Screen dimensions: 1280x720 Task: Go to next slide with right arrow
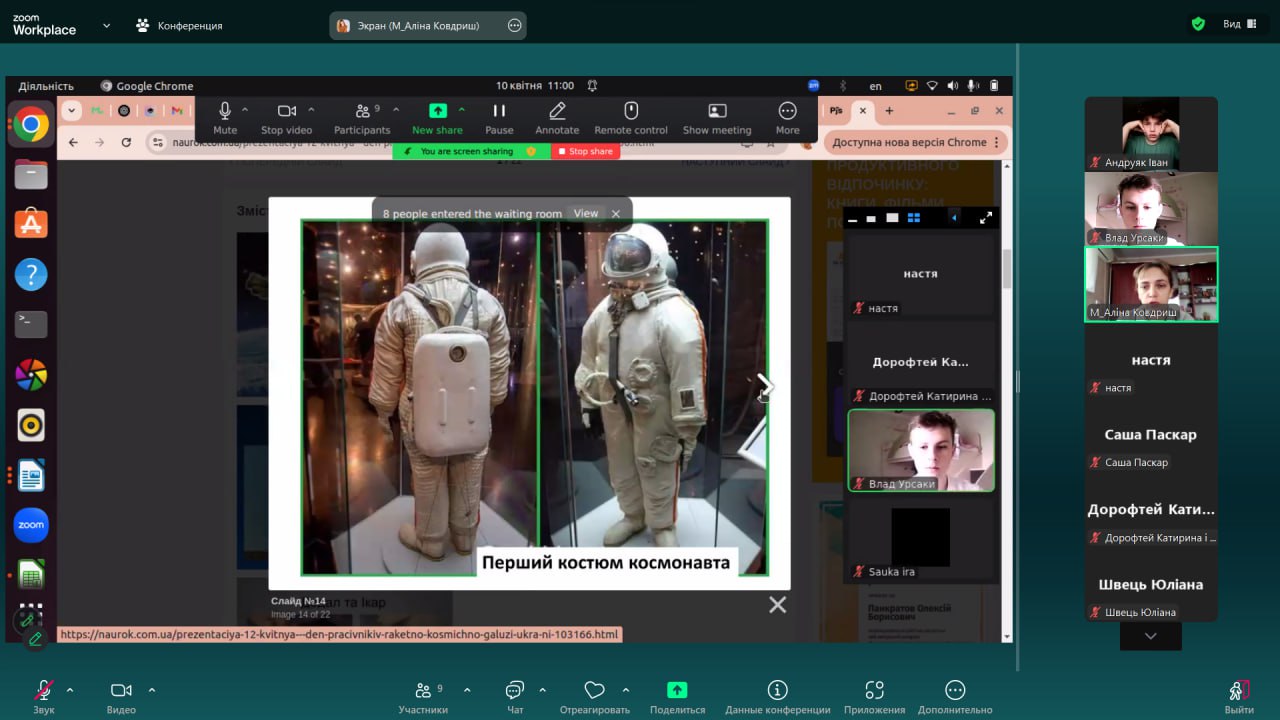tap(765, 386)
